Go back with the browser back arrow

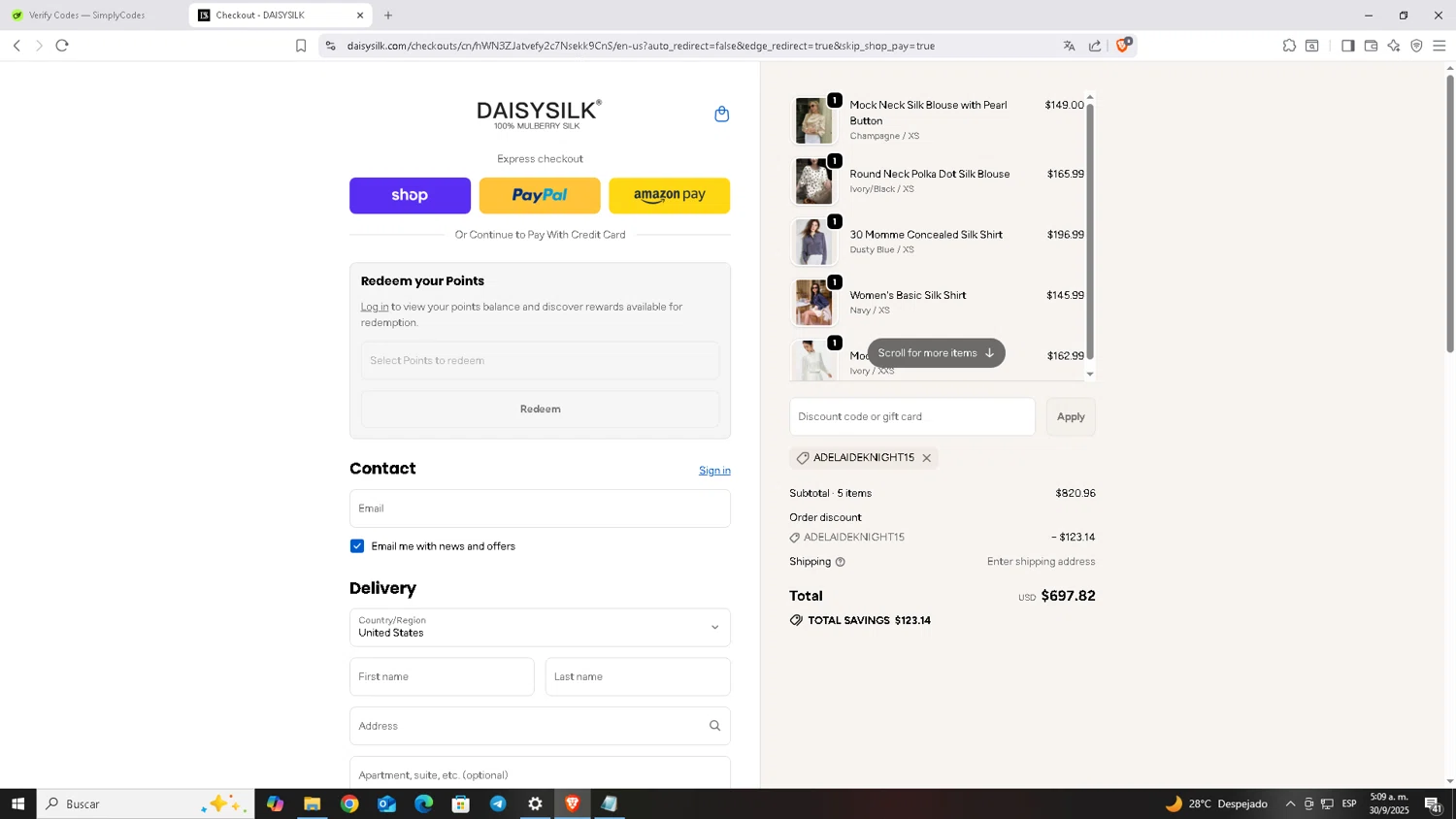click(x=17, y=46)
